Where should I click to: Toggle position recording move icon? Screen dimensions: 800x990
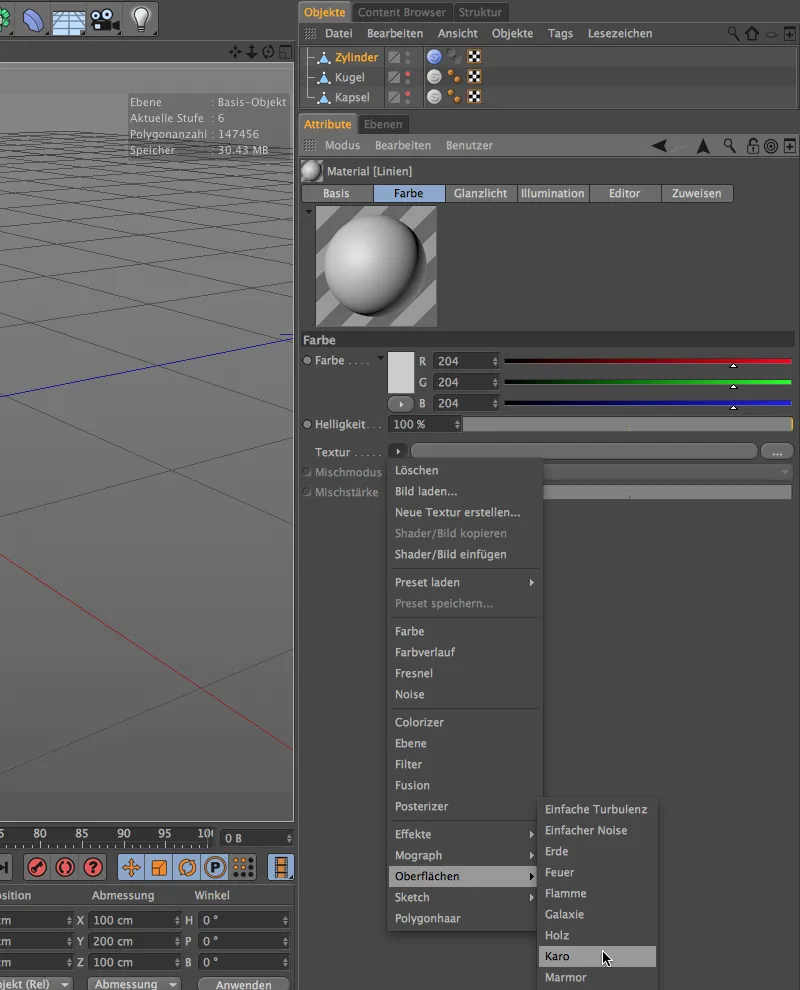131,867
